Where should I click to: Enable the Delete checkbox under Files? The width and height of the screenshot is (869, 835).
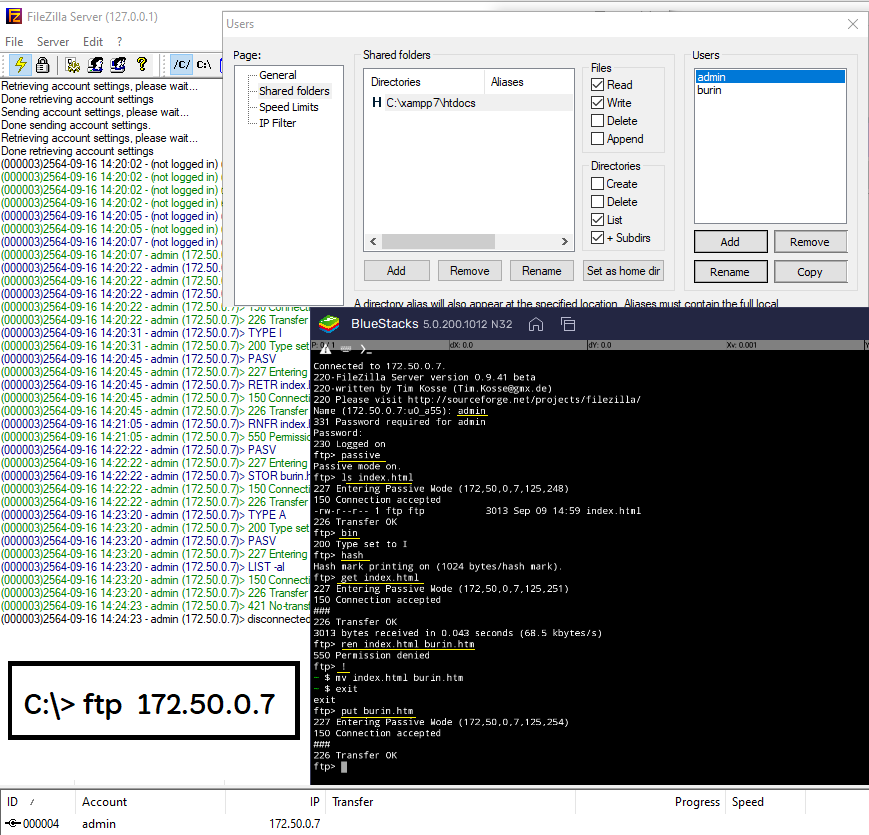[x=598, y=121]
